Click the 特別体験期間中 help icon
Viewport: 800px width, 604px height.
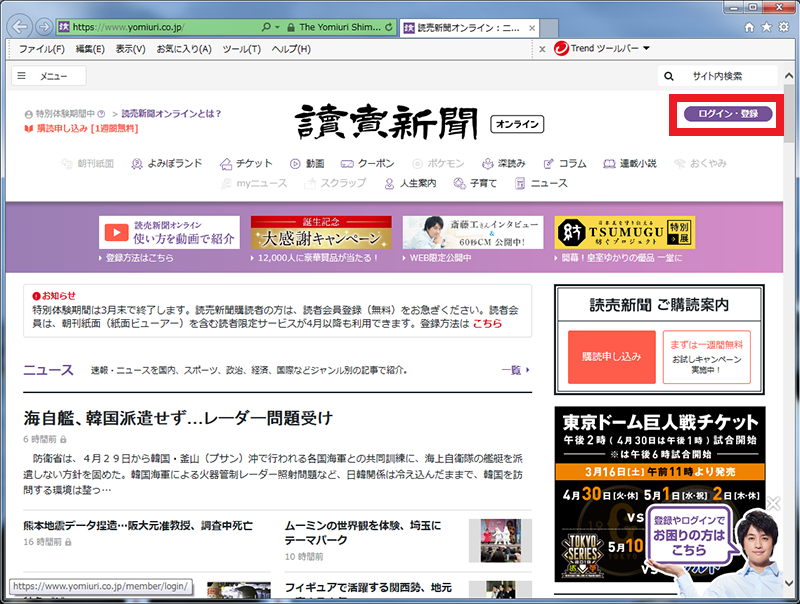[101, 114]
